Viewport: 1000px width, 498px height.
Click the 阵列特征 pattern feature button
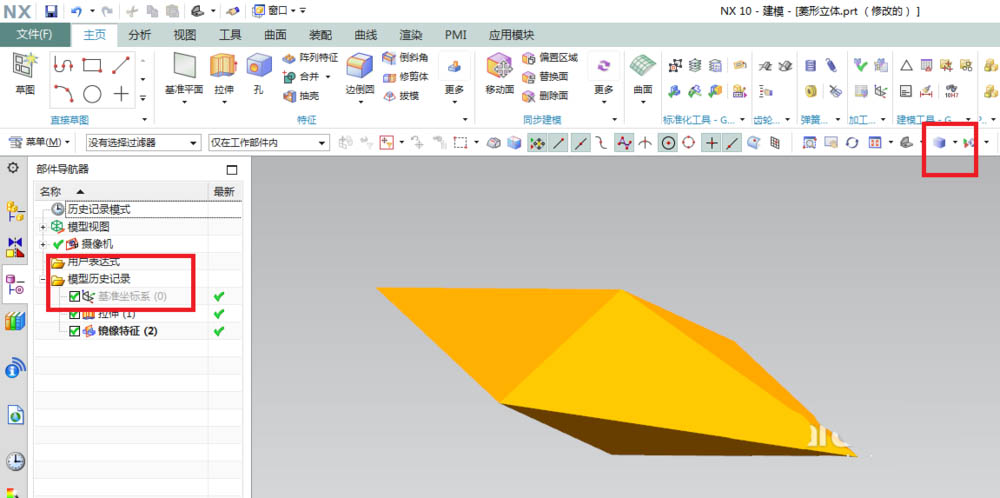tap(310, 58)
